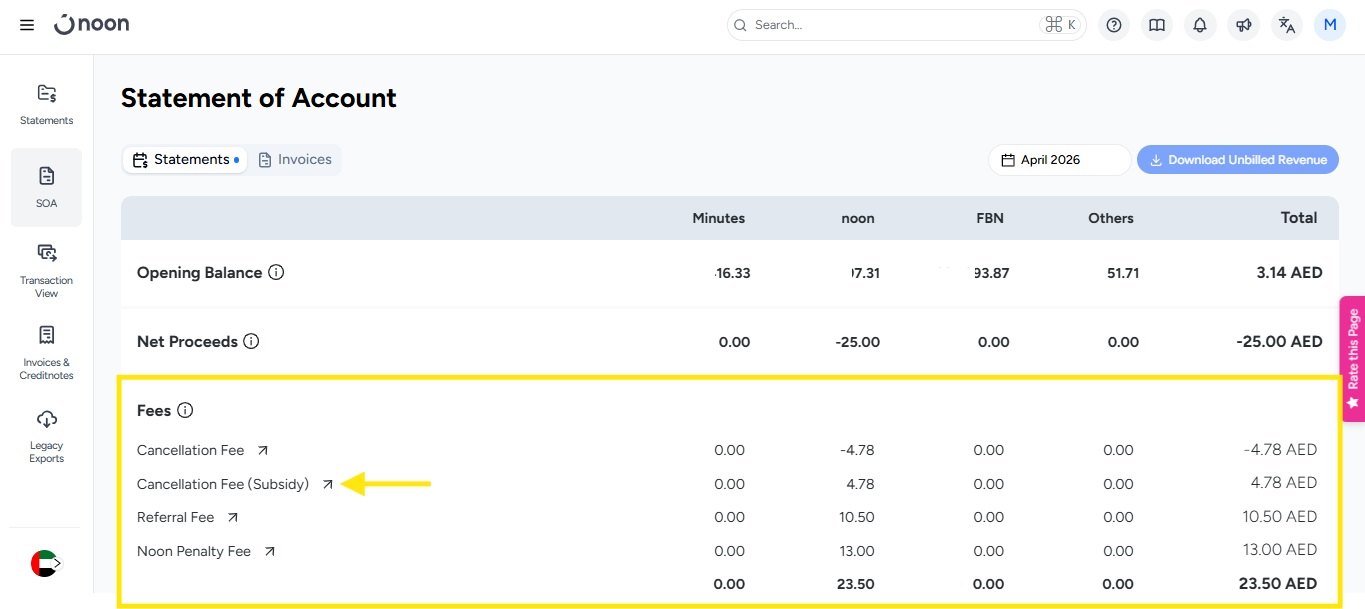Image resolution: width=1365 pixels, height=609 pixels.
Task: Open the user profile avatar M
Action: click(1330, 25)
